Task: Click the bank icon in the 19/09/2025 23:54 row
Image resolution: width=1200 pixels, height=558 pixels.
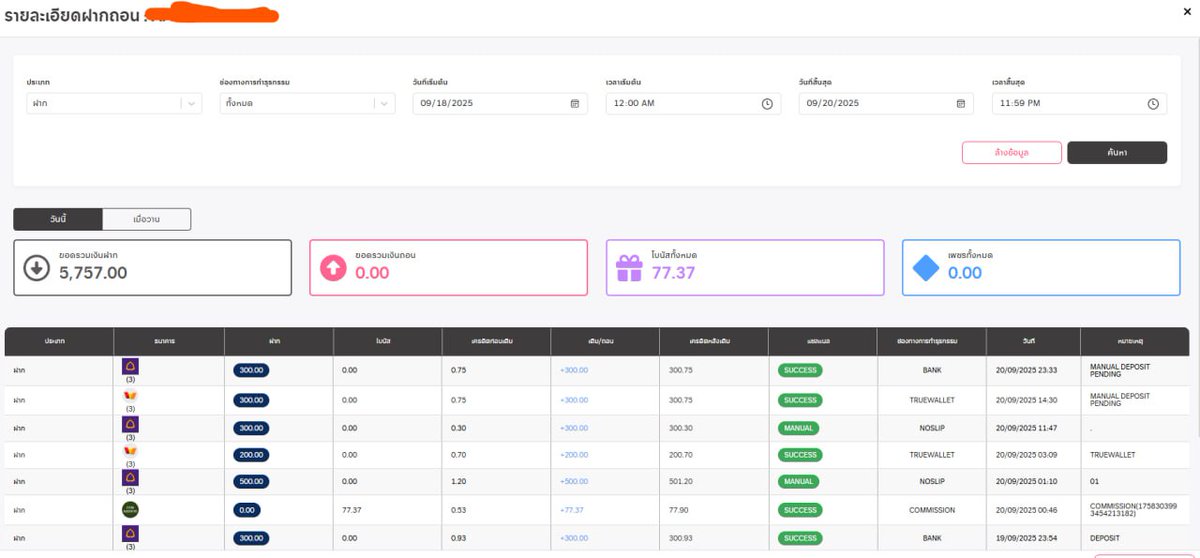Action: (130, 535)
